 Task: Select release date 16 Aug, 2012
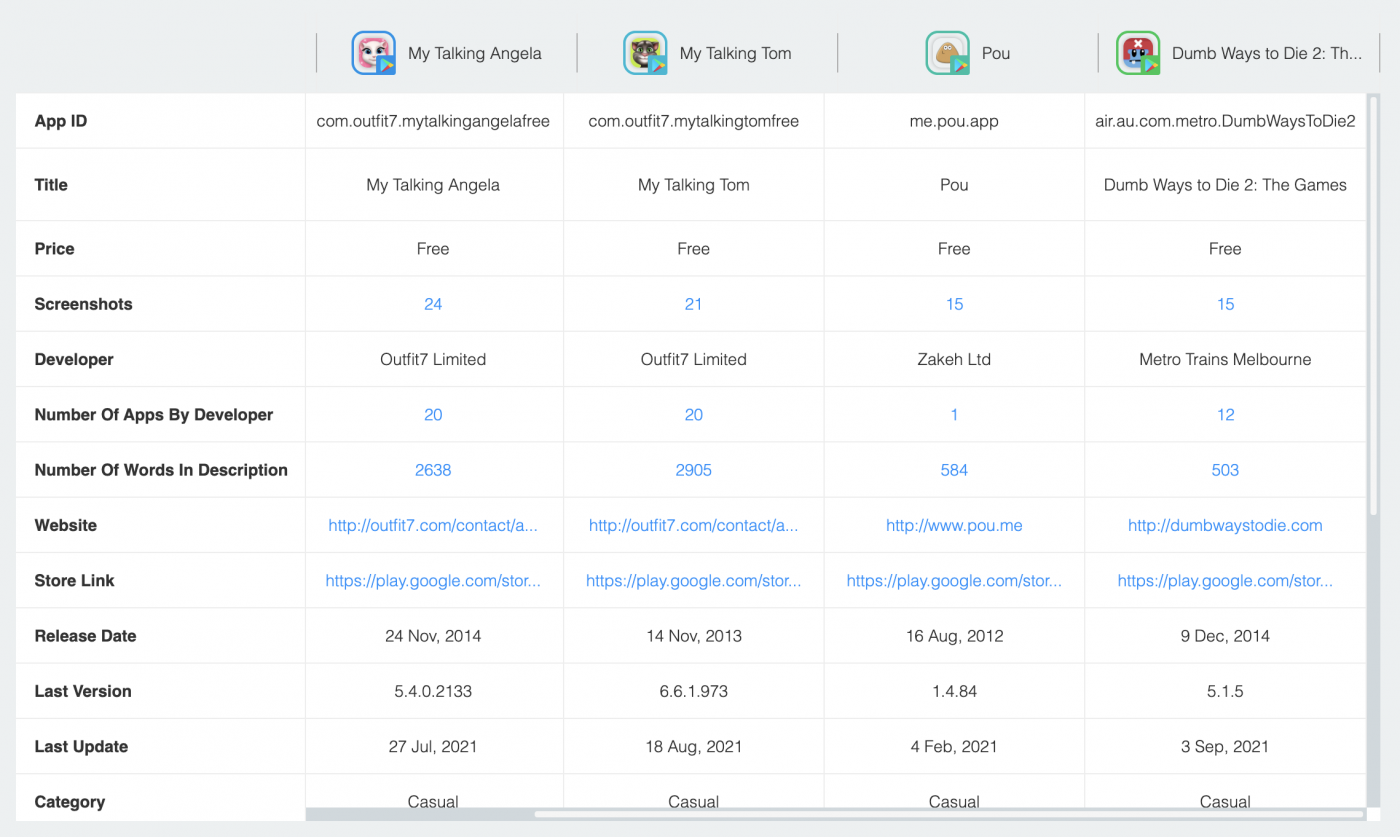tap(954, 636)
